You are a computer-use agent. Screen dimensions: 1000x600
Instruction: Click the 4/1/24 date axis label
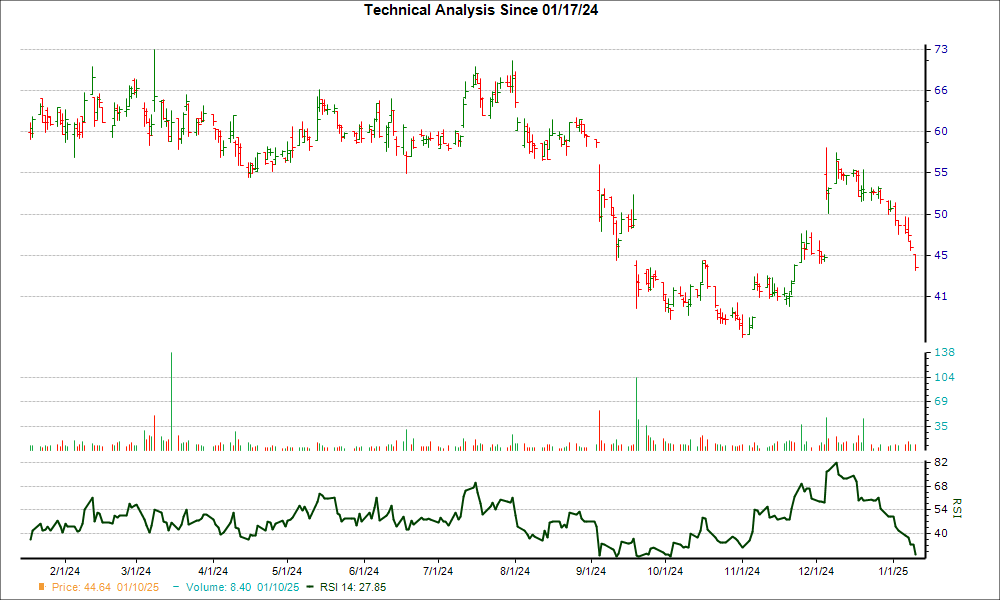213,571
